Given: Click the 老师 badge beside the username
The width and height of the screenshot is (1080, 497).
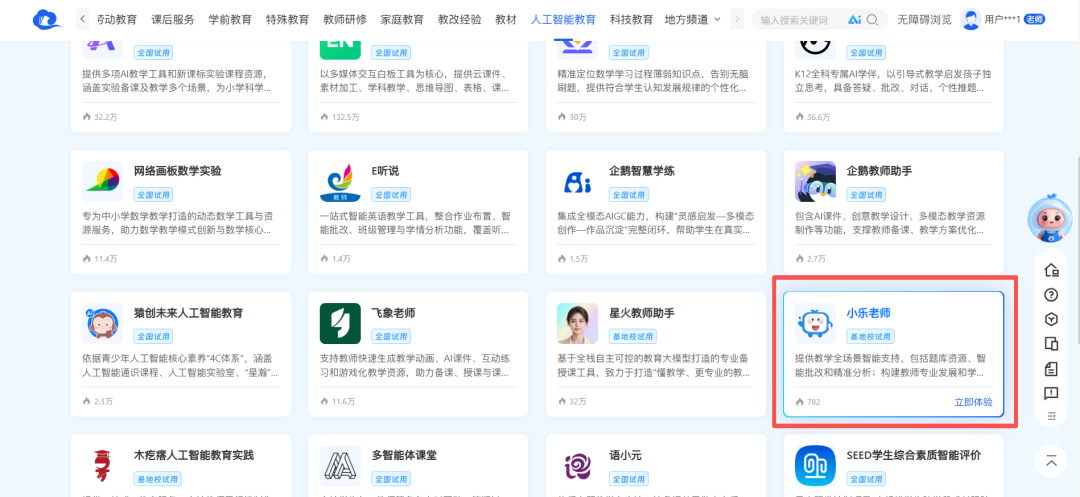Looking at the screenshot, I should [1035, 19].
